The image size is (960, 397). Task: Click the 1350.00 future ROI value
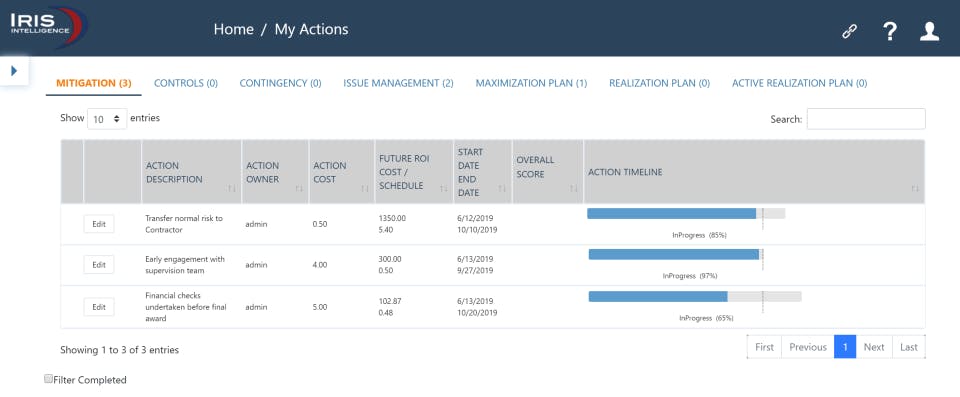click(x=392, y=218)
